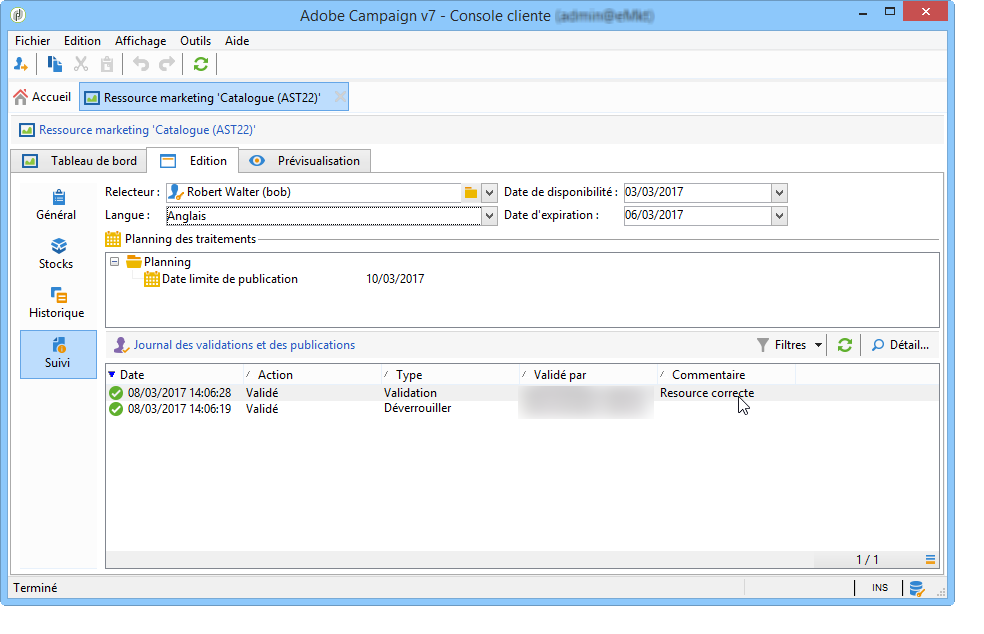Open the Outils menu

tap(195, 41)
